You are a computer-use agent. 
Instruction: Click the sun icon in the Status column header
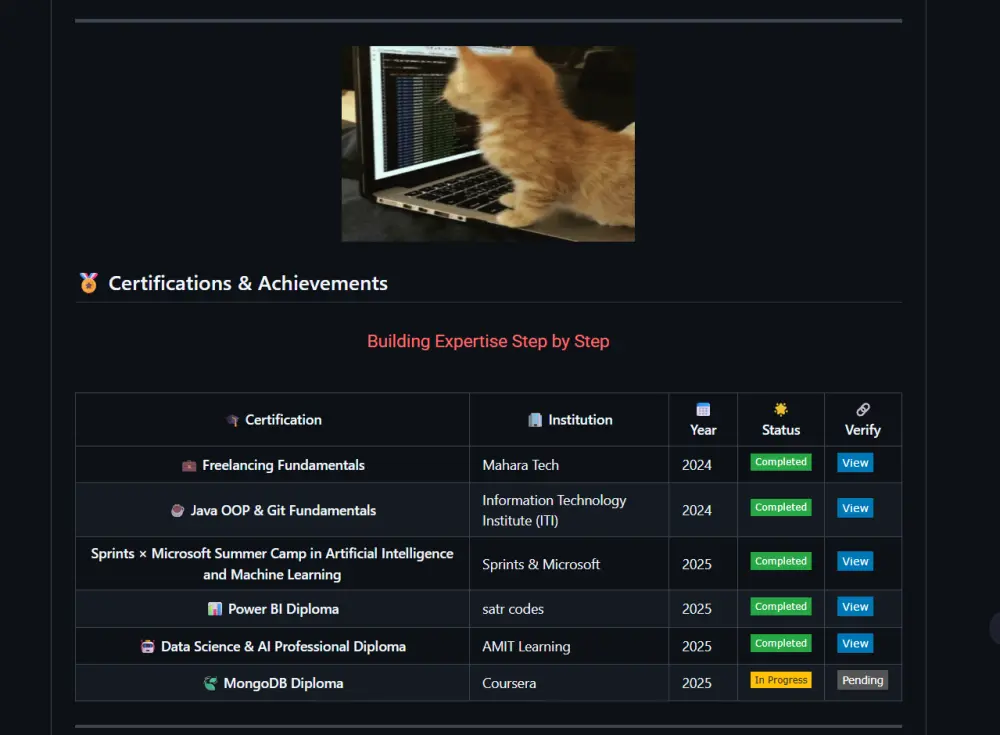pyautogui.click(x=780, y=408)
